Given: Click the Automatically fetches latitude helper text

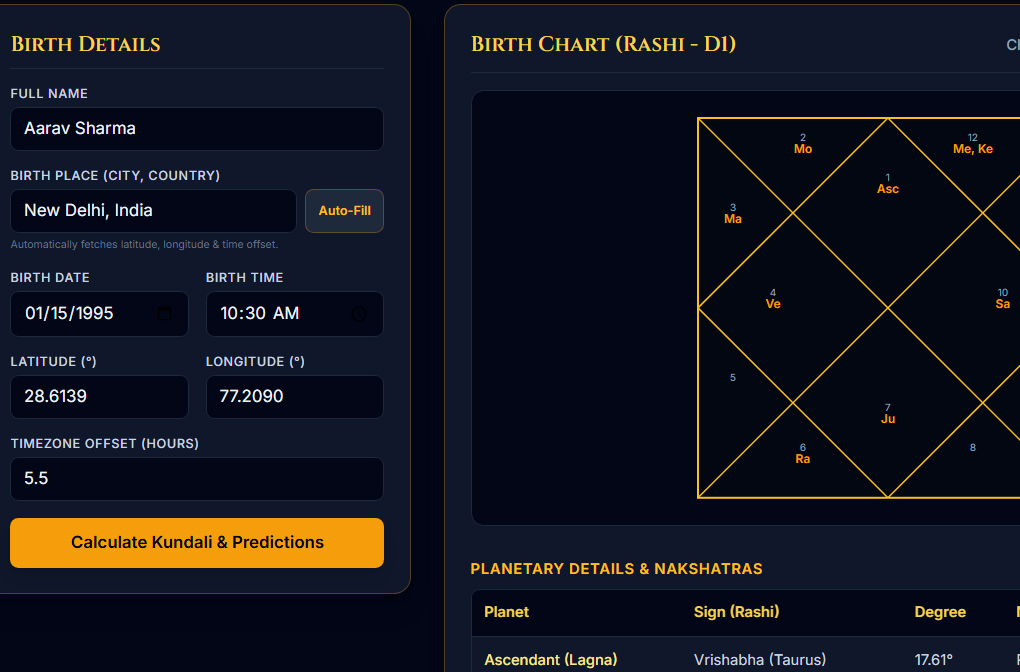Looking at the screenshot, I should [x=144, y=245].
